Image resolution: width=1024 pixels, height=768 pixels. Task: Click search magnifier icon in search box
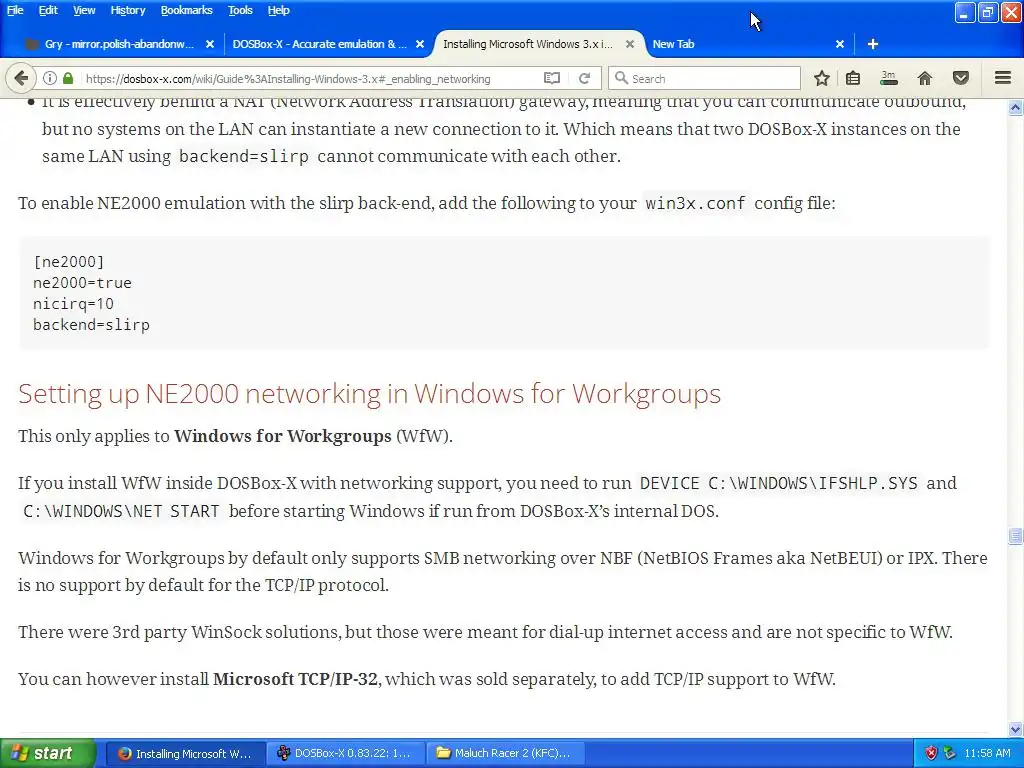coord(621,78)
